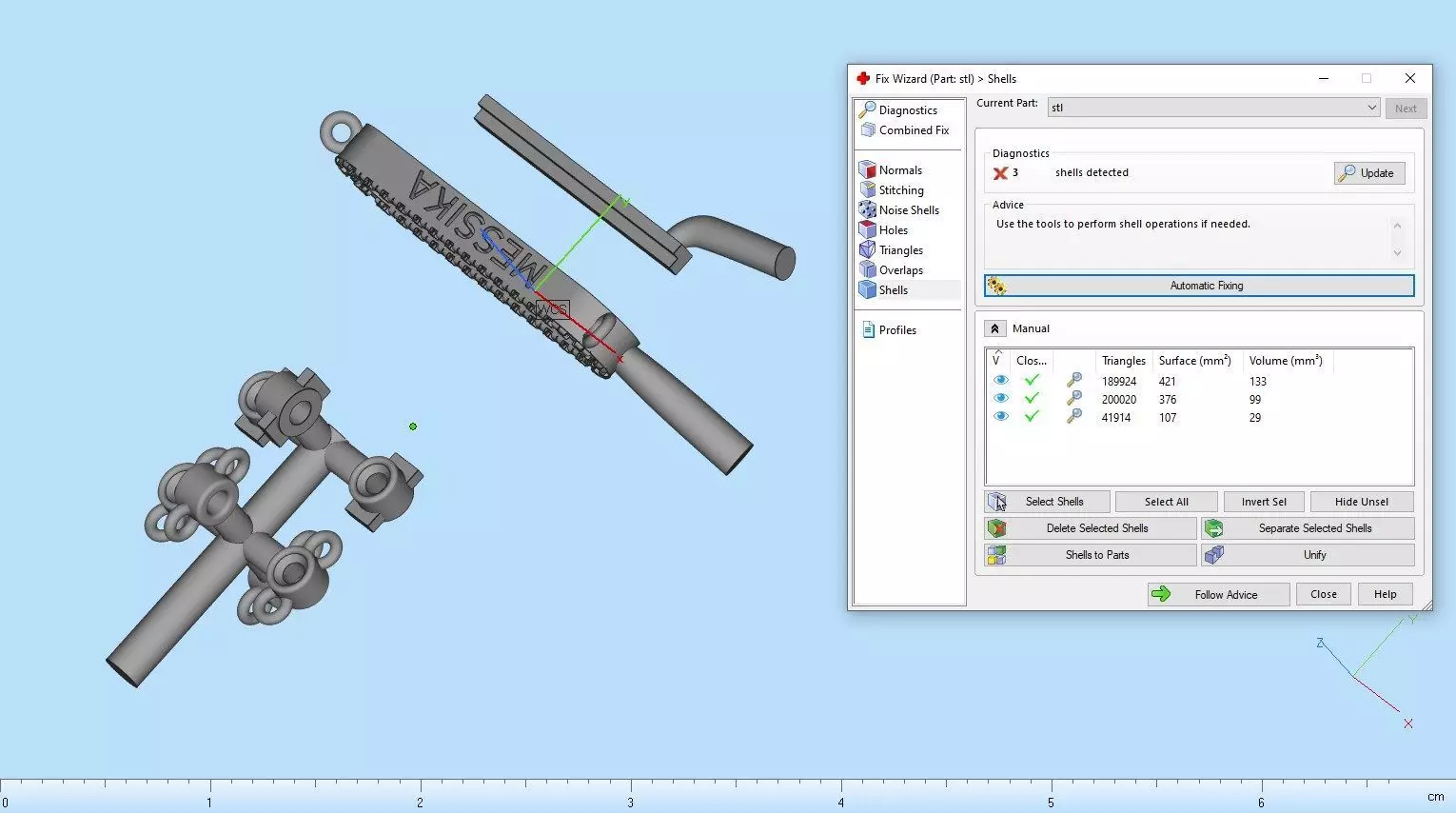Run Automatic Fixing
The height and width of the screenshot is (813, 1456).
(x=1199, y=286)
